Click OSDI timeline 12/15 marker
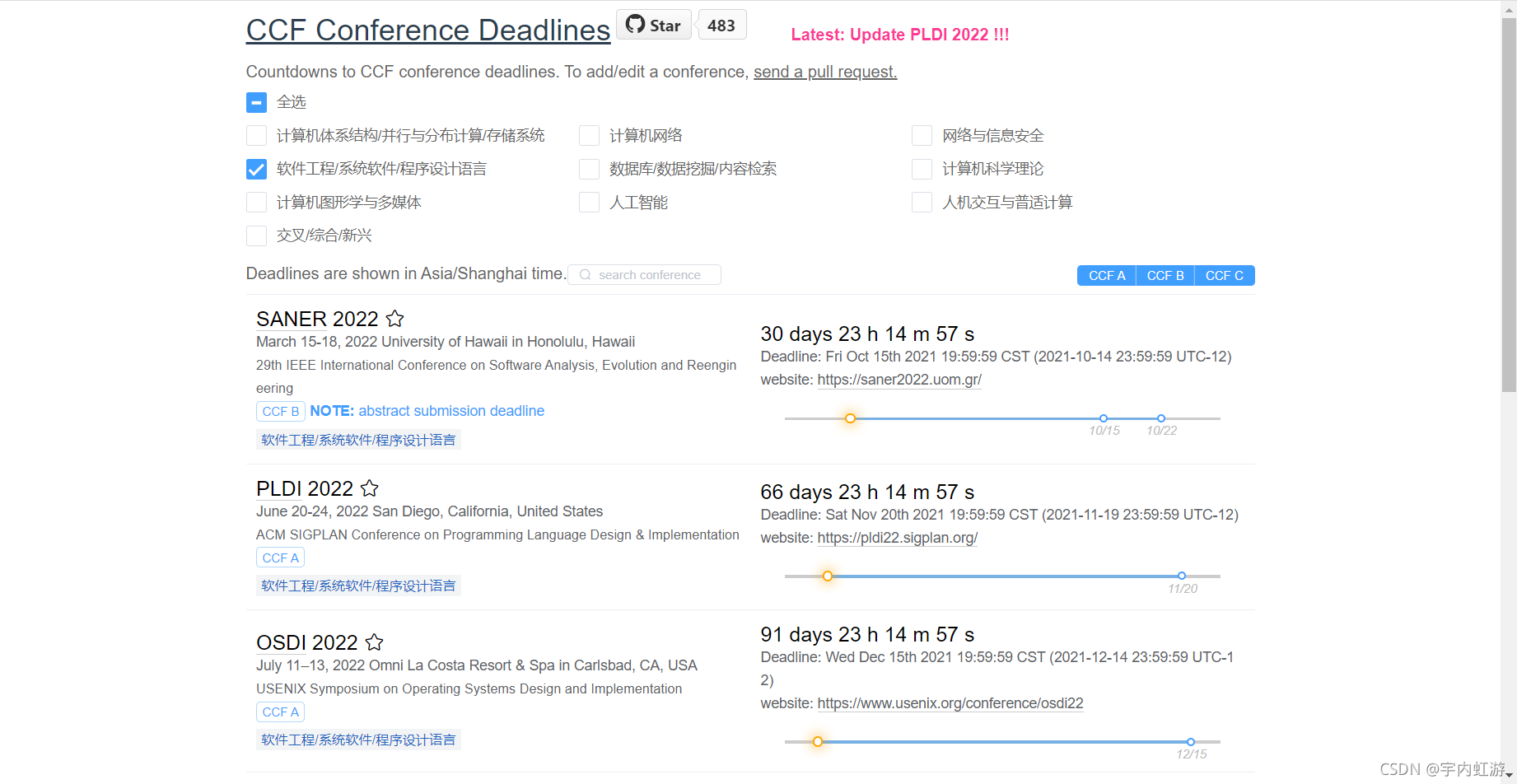Image resolution: width=1517 pixels, height=784 pixels. [1191, 742]
